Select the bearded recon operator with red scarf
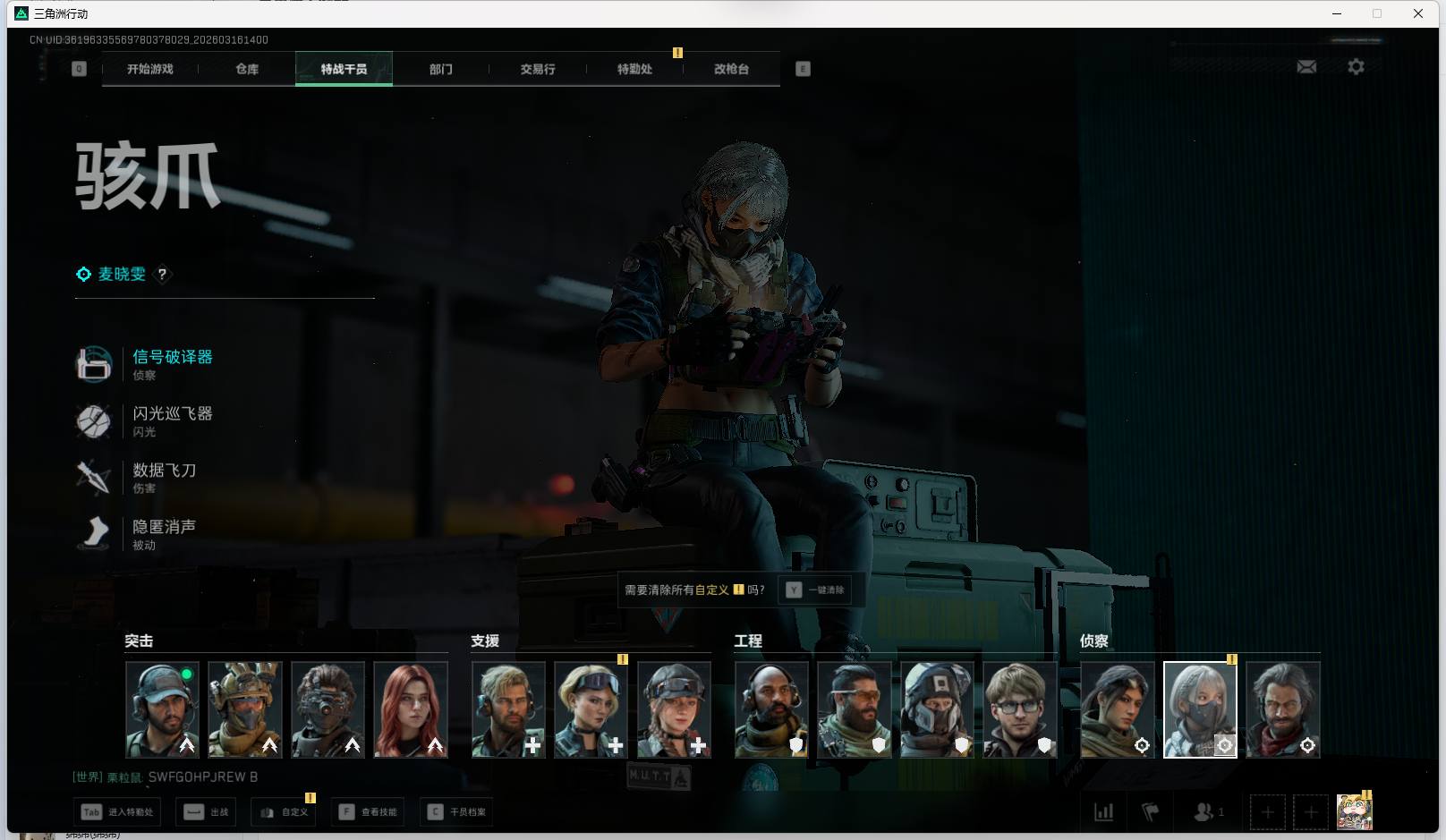Image resolution: width=1446 pixels, height=840 pixels. tap(1283, 709)
